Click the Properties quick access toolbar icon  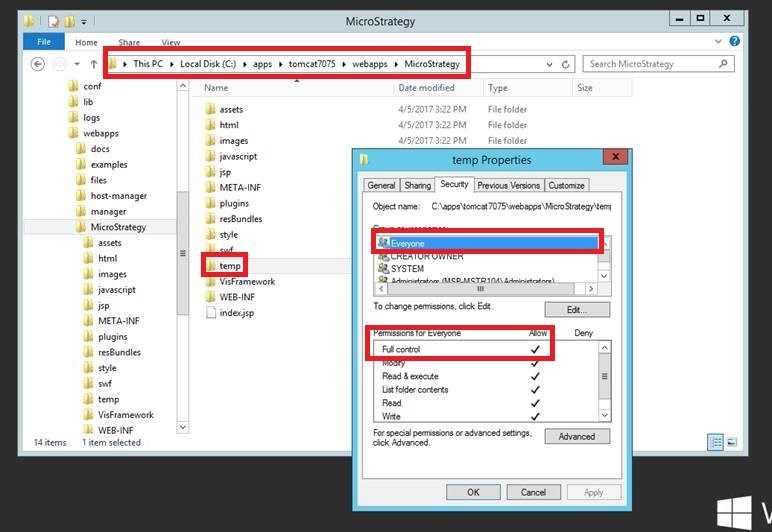[53, 21]
